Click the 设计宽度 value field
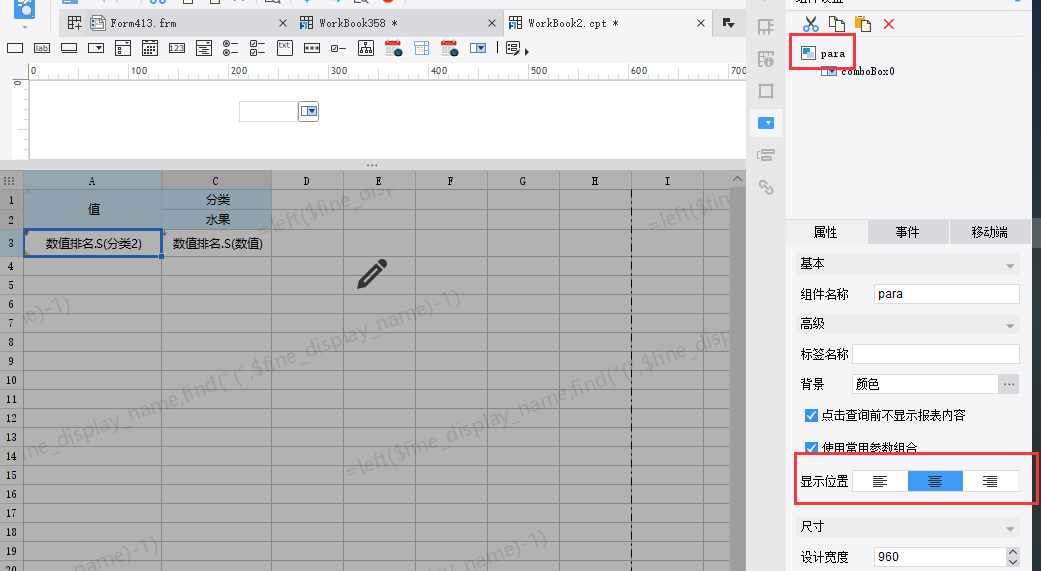Viewport: 1041px width, 571px height. tap(940, 556)
